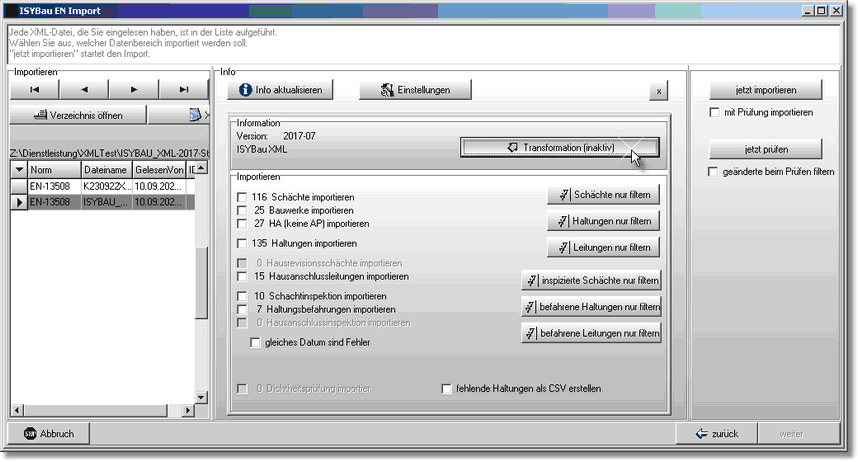
Task: Click befahrene Leitungen nur filtern
Action: click(x=592, y=333)
